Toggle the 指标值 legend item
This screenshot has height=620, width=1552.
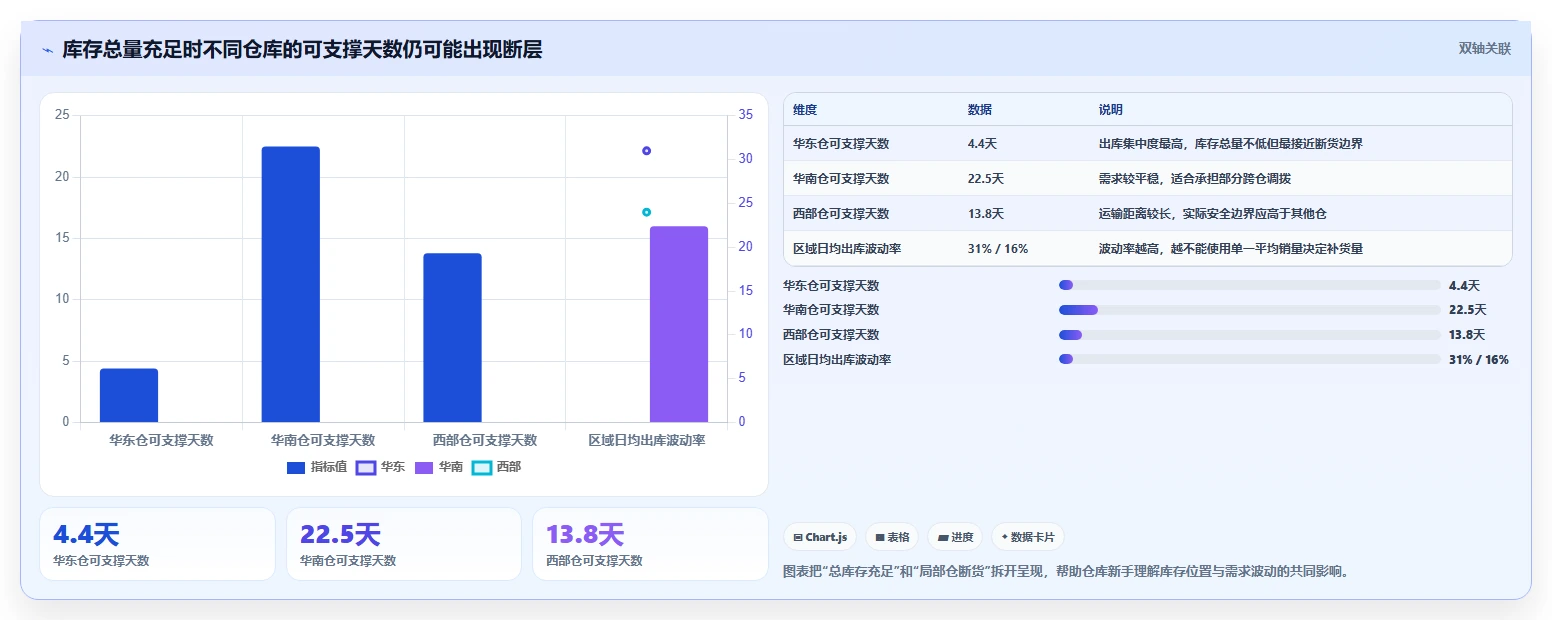(x=316, y=467)
